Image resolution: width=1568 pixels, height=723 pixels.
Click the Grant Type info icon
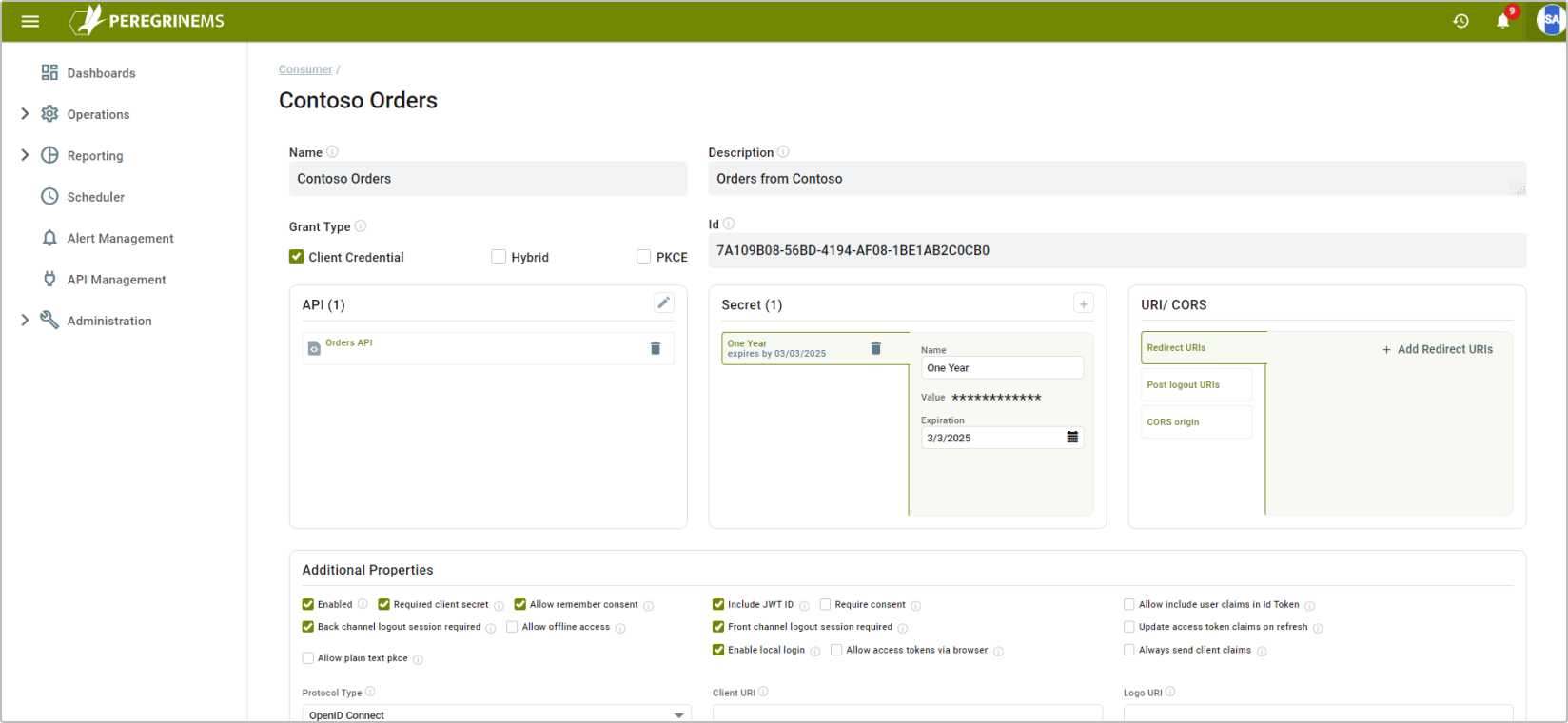pos(361,225)
